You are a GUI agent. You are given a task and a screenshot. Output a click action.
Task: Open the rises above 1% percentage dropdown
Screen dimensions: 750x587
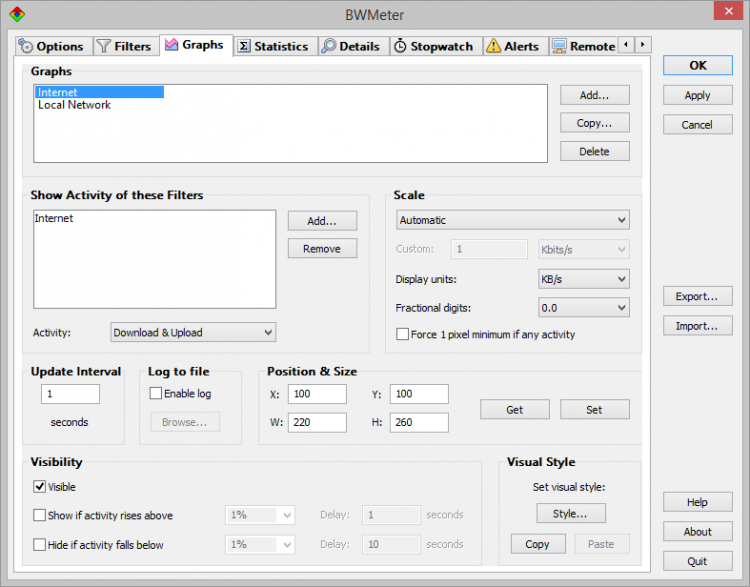click(260, 515)
